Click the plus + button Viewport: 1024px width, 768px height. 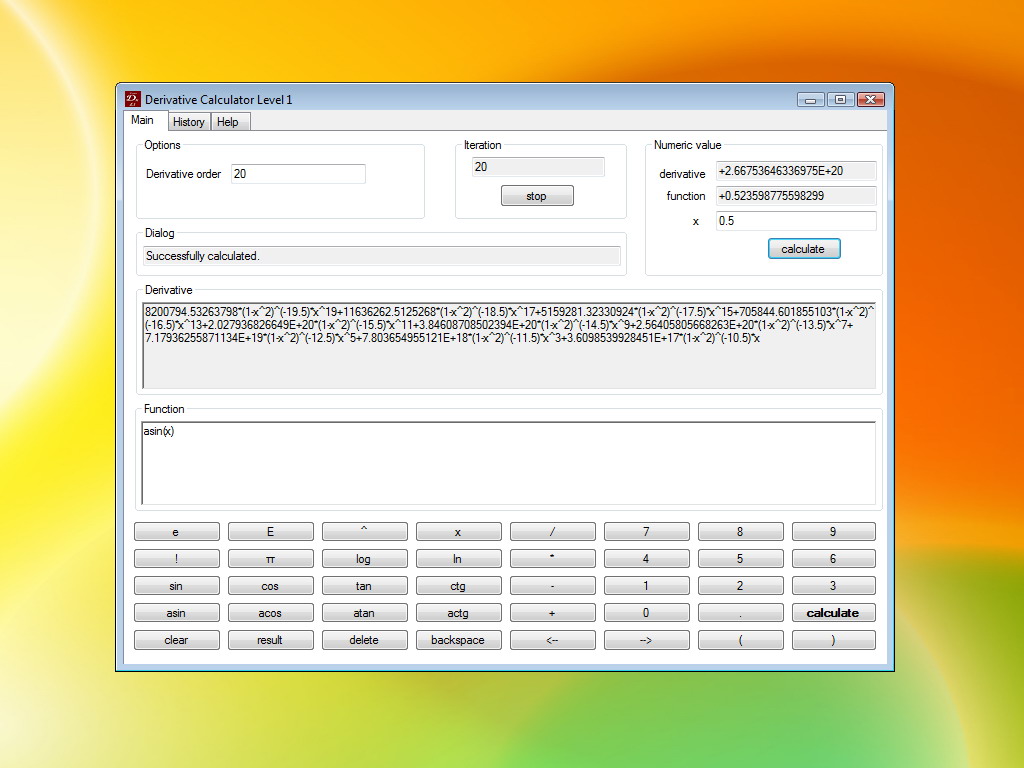pos(552,613)
